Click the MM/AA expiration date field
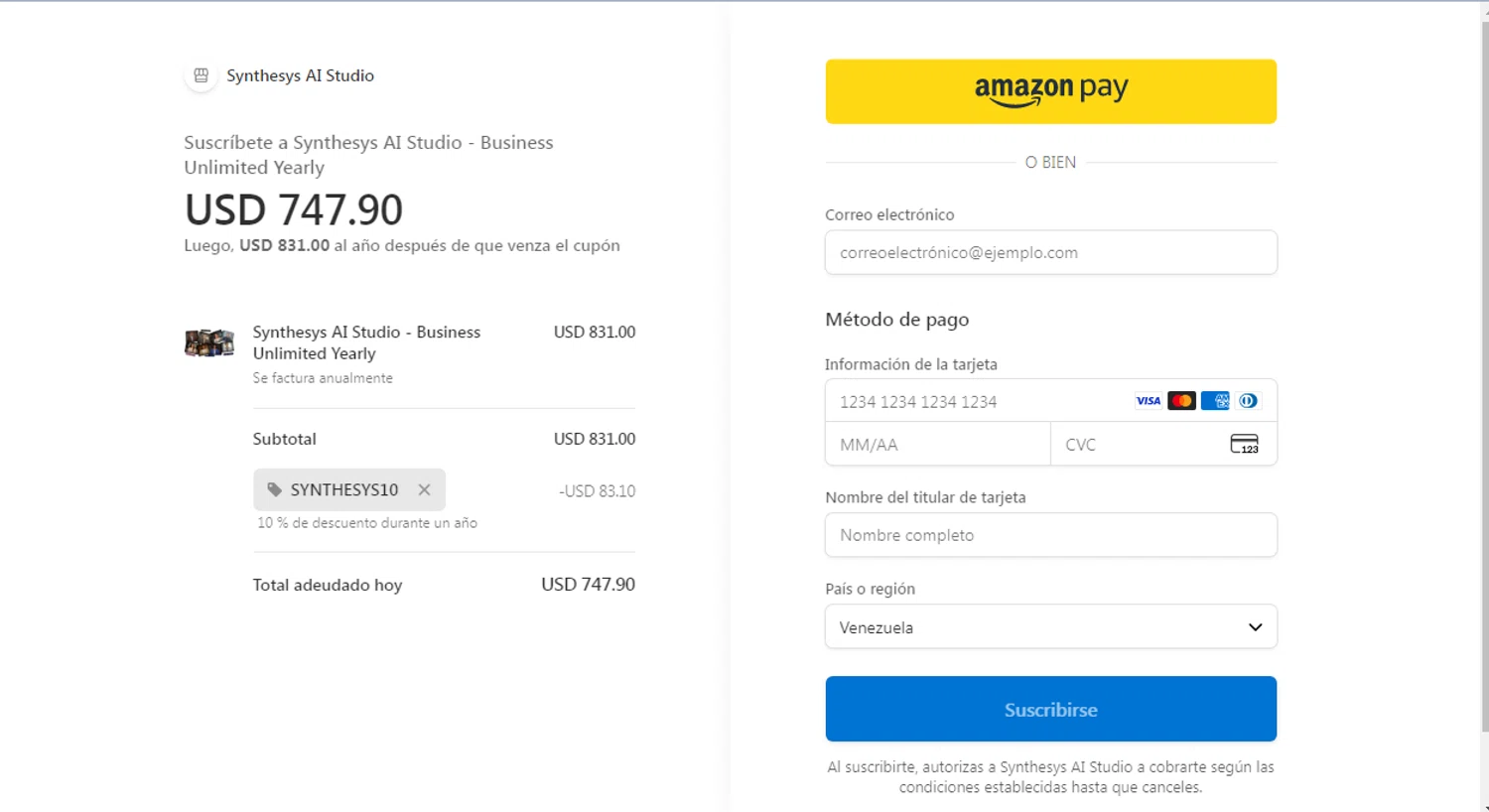Image resolution: width=1489 pixels, height=812 pixels. click(936, 445)
